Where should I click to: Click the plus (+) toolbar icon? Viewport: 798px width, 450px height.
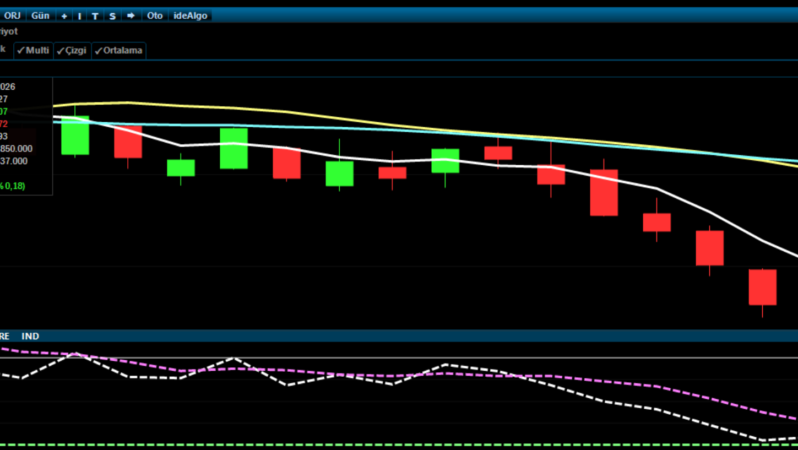pyautogui.click(x=64, y=16)
